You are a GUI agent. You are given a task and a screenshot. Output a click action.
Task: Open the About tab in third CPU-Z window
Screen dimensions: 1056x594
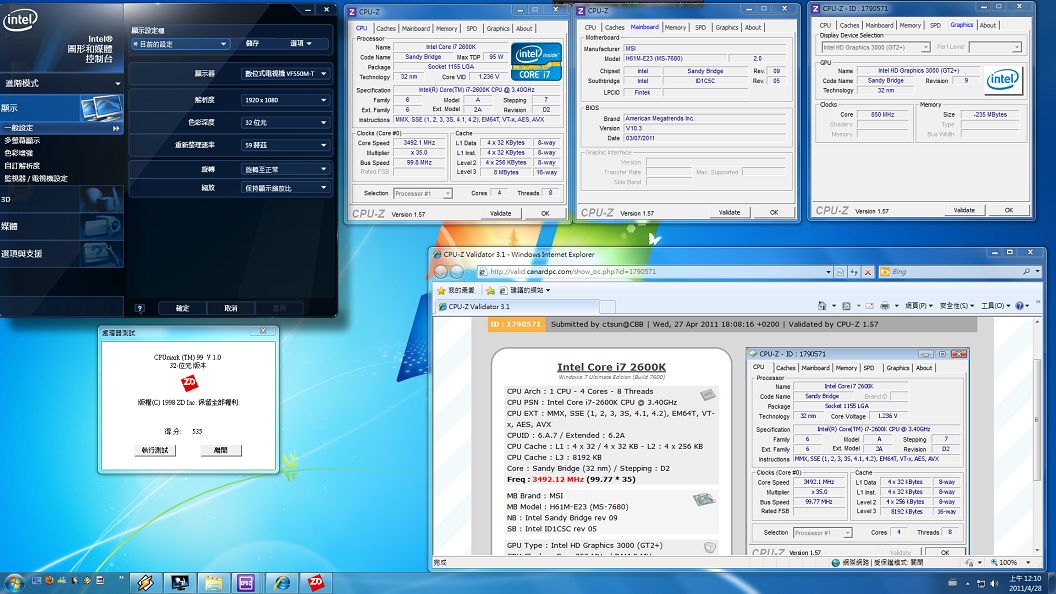click(988, 25)
